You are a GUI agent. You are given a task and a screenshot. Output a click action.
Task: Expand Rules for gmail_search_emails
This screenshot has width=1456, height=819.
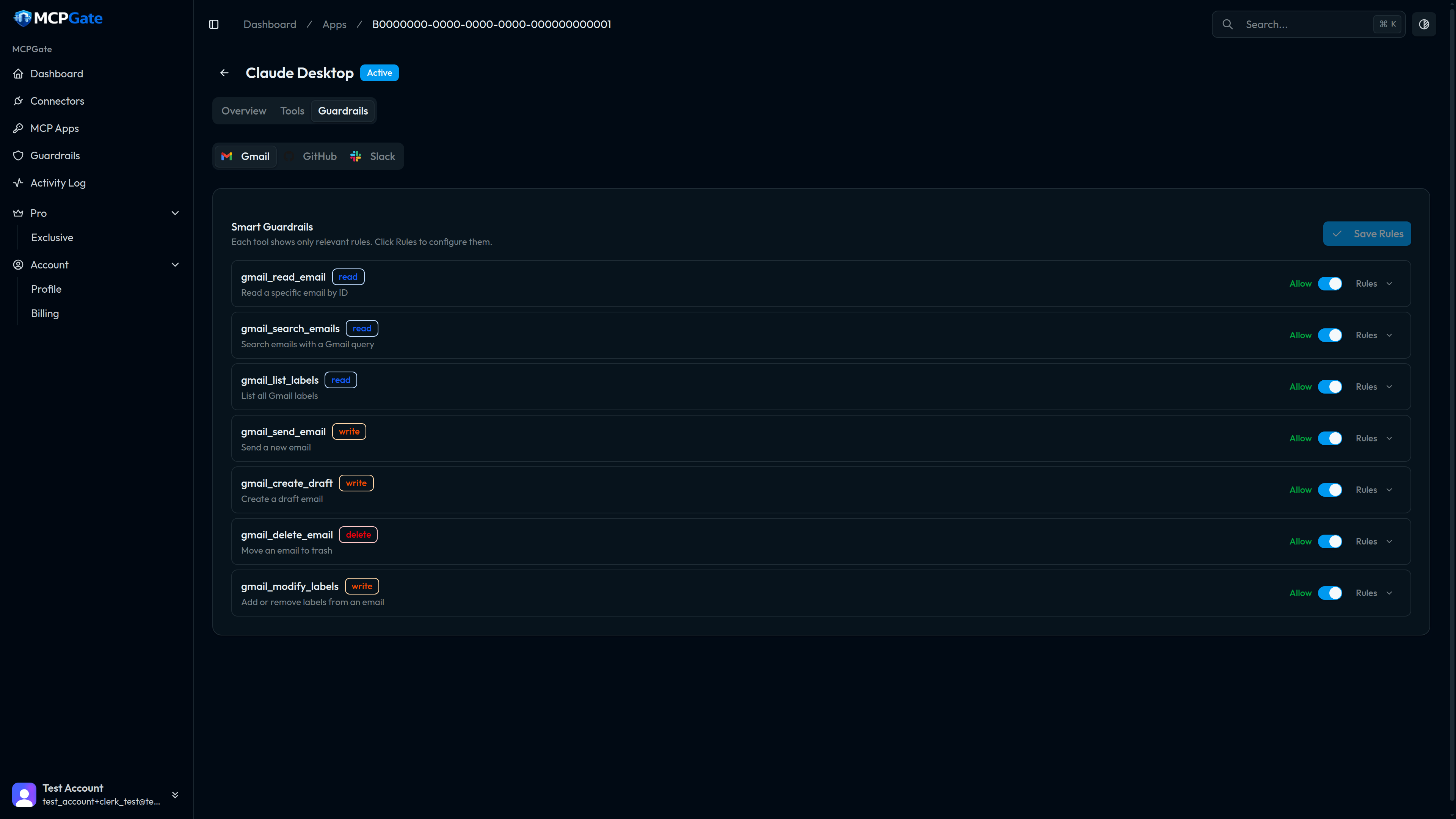(1374, 334)
